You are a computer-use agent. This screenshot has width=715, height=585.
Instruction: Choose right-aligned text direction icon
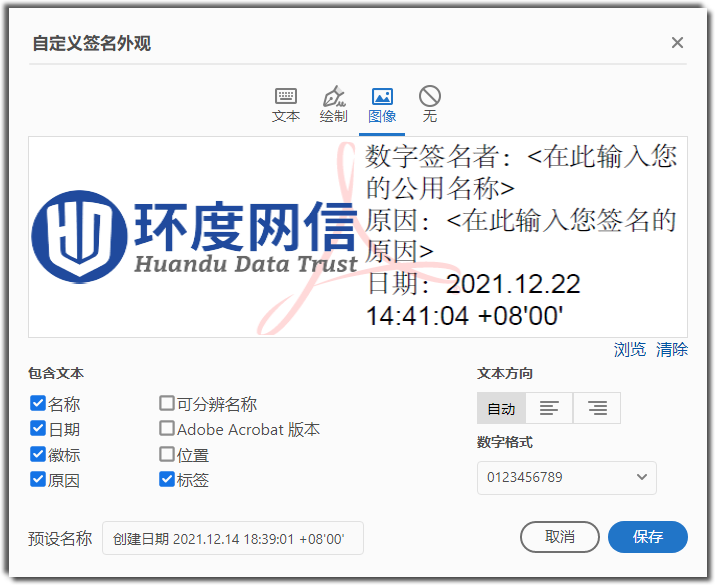pyautogui.click(x=597, y=408)
